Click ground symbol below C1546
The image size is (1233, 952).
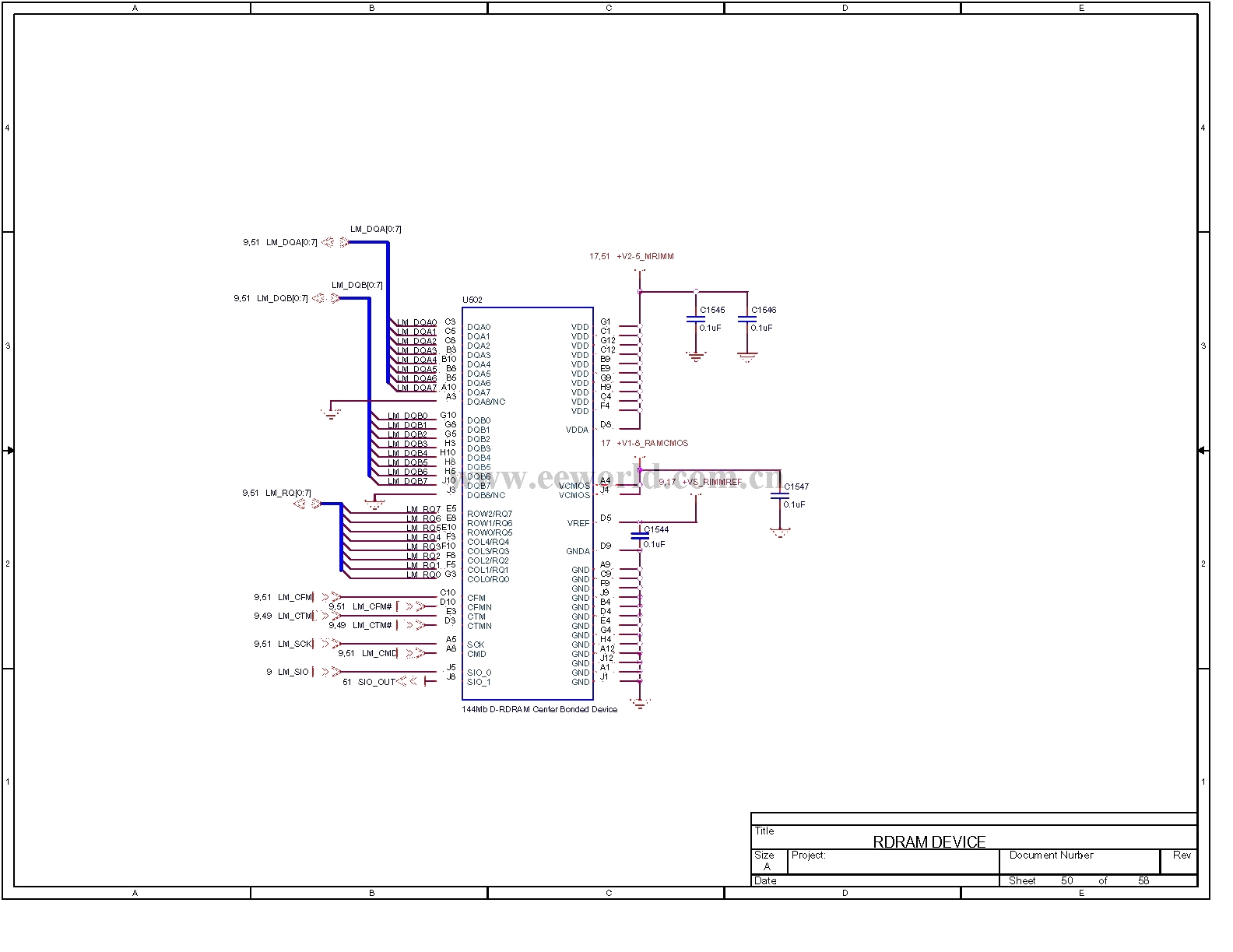coord(747,357)
